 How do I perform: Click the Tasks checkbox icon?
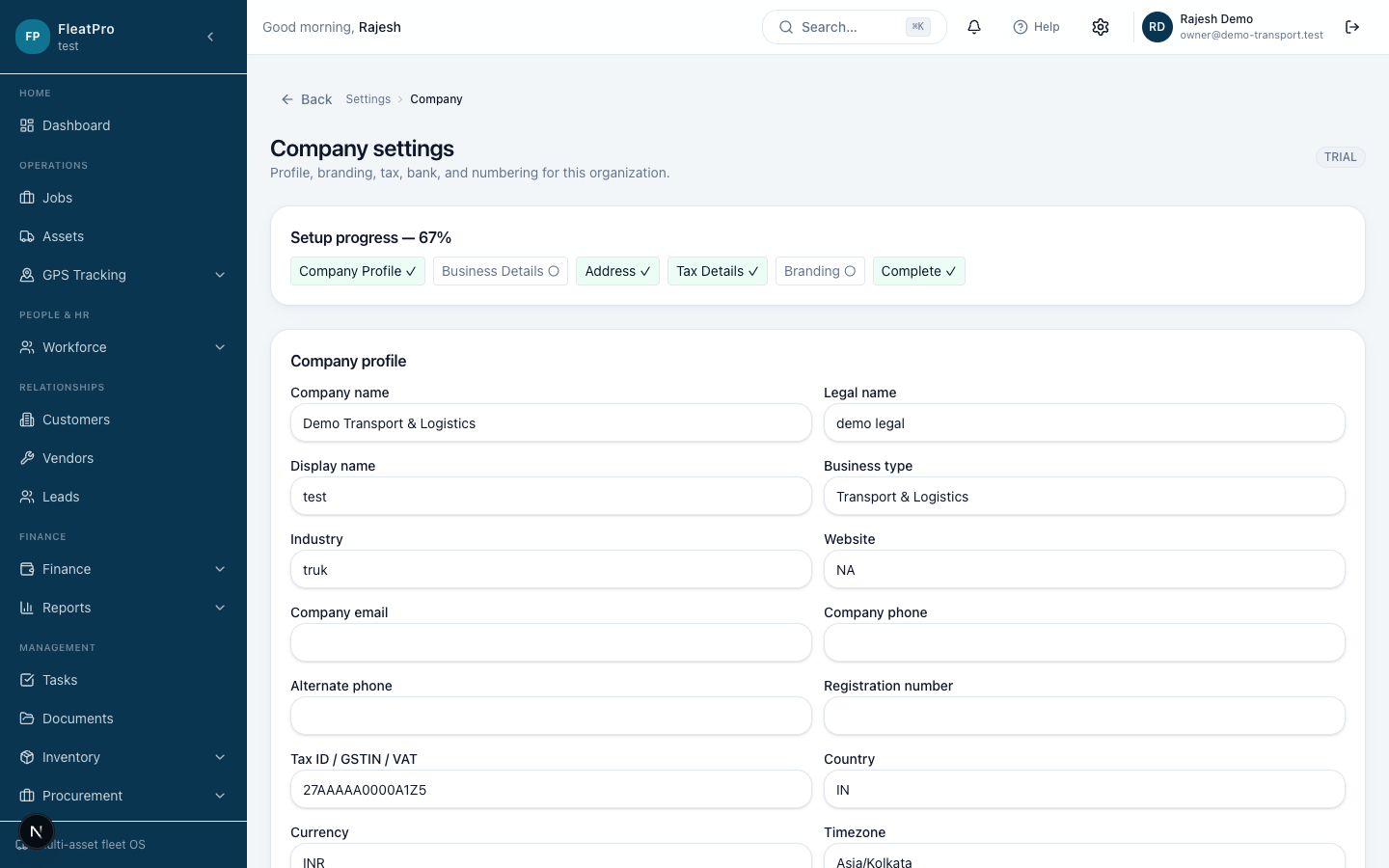point(27,680)
